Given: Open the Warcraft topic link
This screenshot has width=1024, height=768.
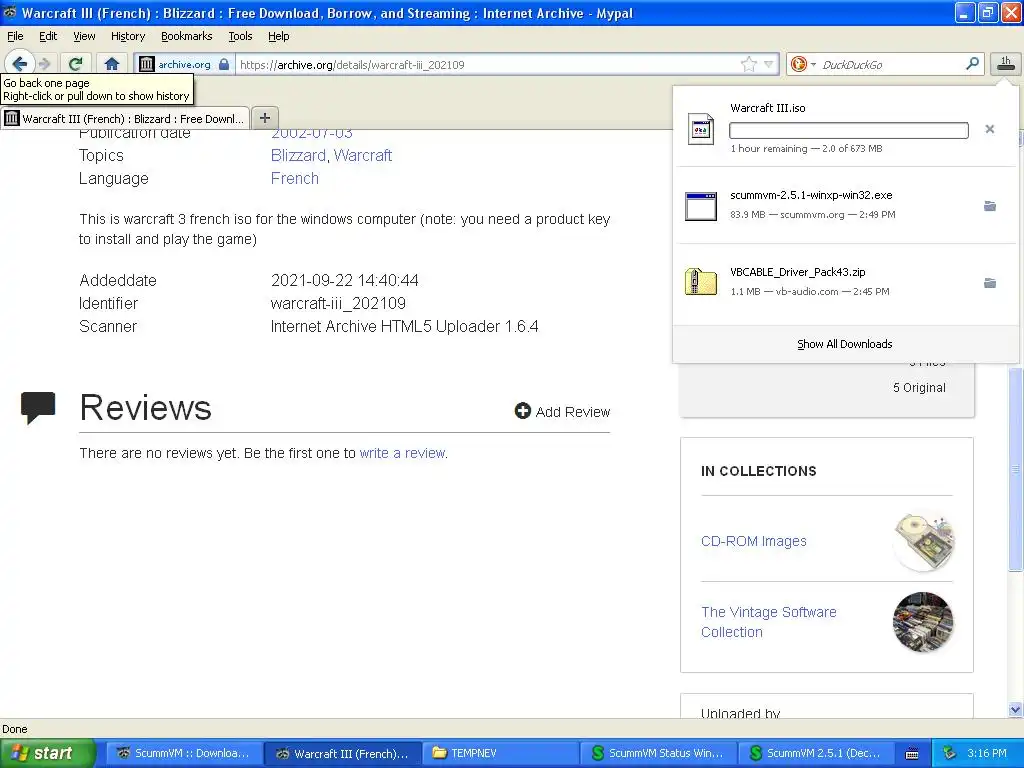Looking at the screenshot, I should tap(362, 155).
